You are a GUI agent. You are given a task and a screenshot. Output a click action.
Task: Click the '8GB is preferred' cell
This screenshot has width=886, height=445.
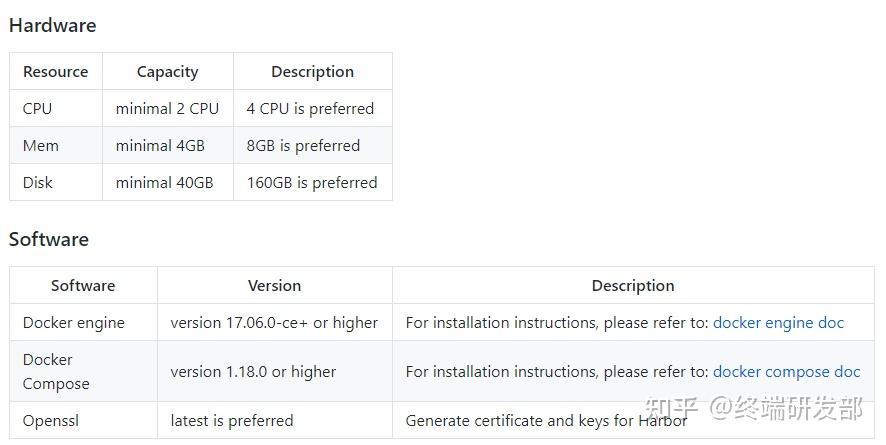(303, 146)
